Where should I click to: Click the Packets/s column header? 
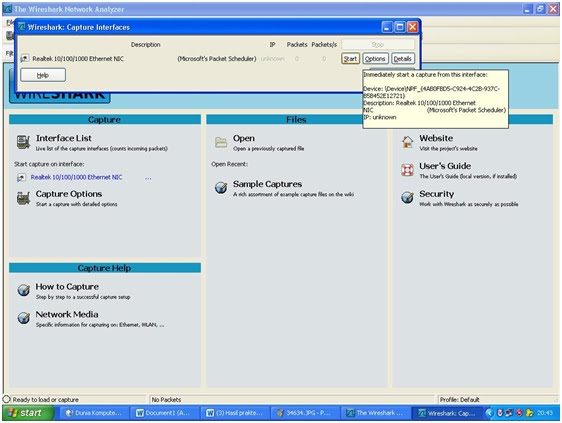(324, 44)
